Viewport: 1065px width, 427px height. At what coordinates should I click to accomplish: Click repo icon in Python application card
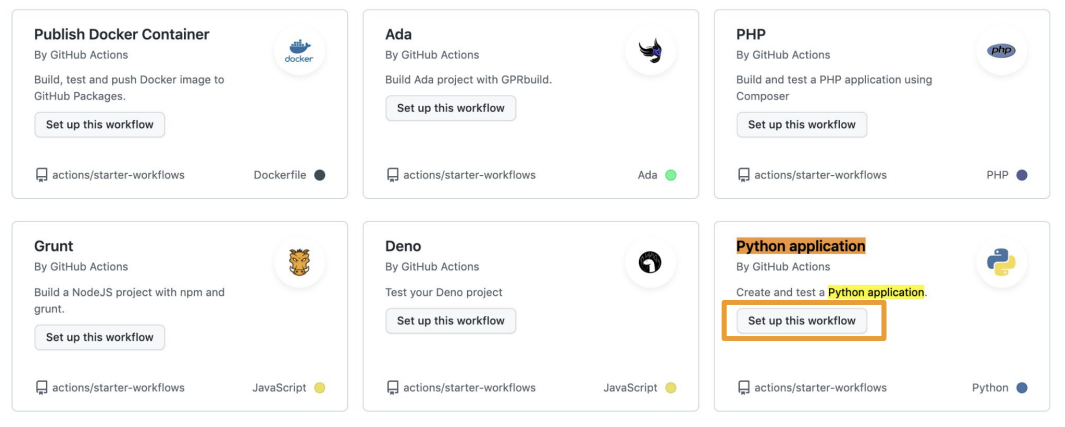click(744, 388)
